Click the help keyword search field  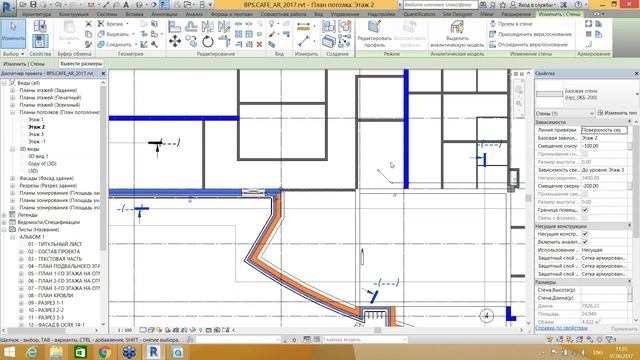[x=440, y=5]
